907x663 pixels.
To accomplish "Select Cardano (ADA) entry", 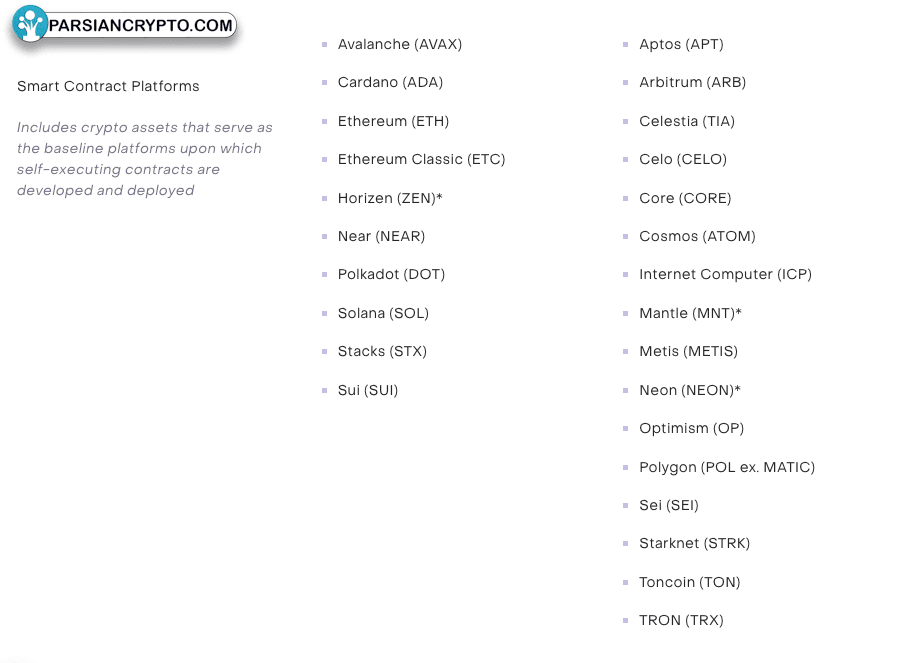I will pos(390,82).
